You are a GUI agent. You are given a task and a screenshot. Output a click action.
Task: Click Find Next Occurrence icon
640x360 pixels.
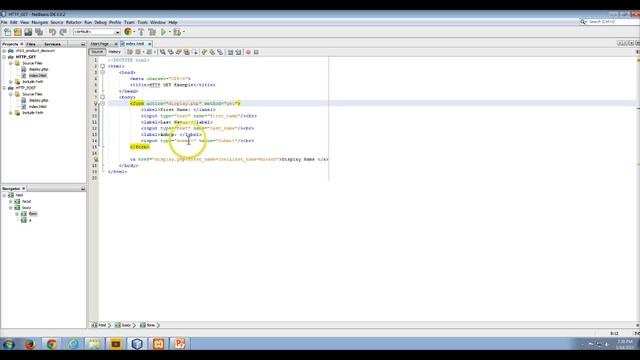coord(178,52)
